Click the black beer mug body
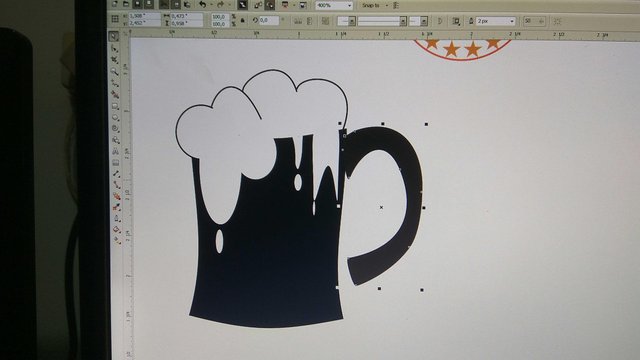 pyautogui.click(x=269, y=261)
